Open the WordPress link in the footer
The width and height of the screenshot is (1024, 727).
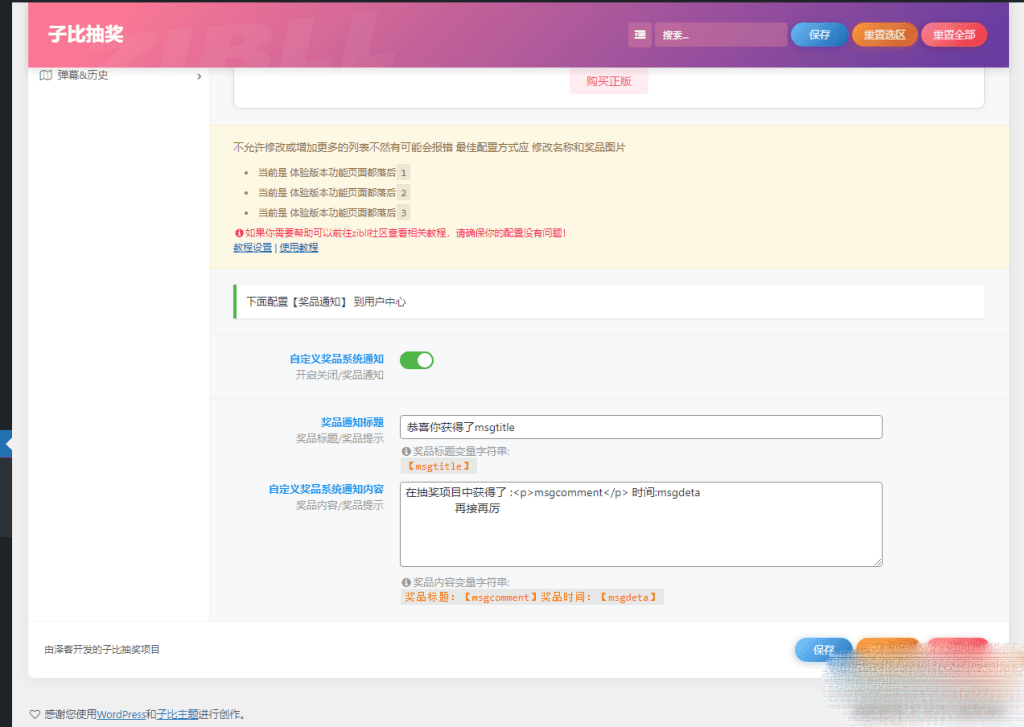tap(121, 714)
